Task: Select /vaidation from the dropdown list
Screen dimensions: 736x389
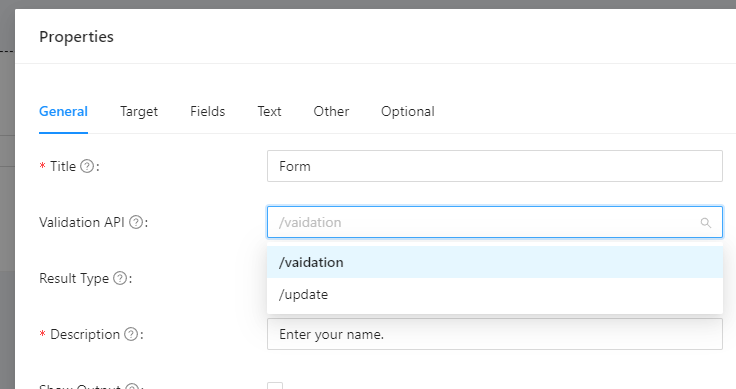Action: coord(495,262)
